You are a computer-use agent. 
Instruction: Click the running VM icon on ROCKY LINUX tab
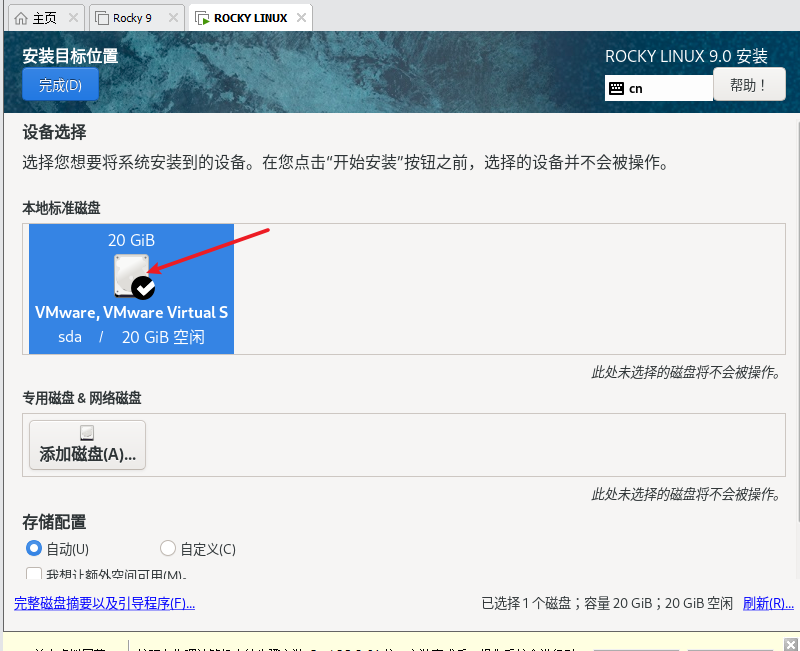[203, 18]
